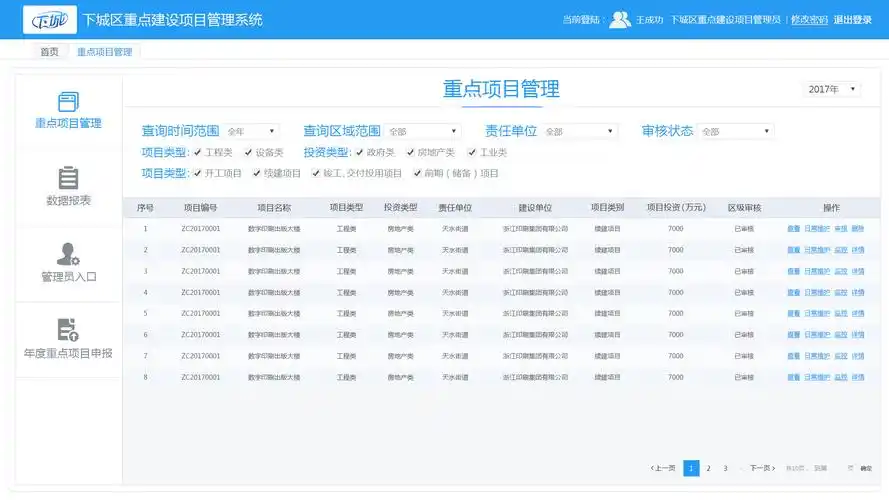Toggle the 工业类 checkbox

[x=472, y=152]
